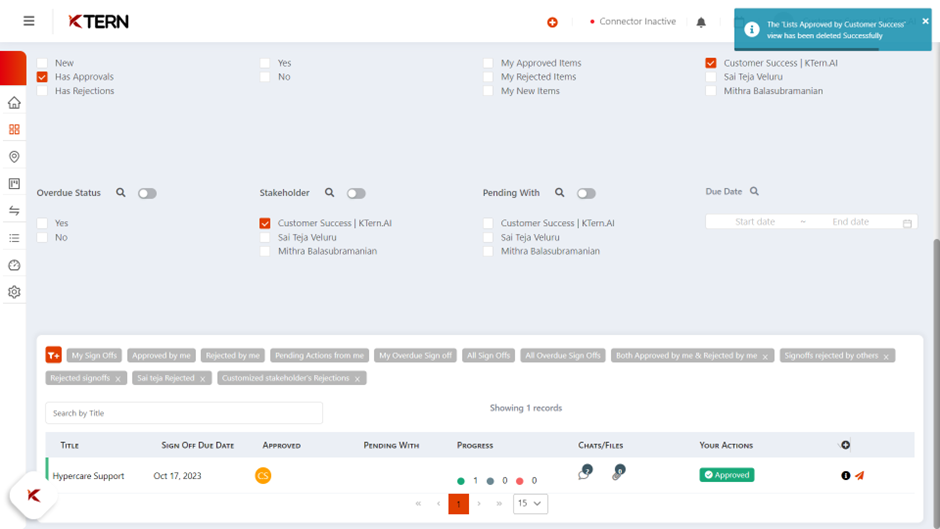Click the red plus create icon in header

tap(552, 22)
